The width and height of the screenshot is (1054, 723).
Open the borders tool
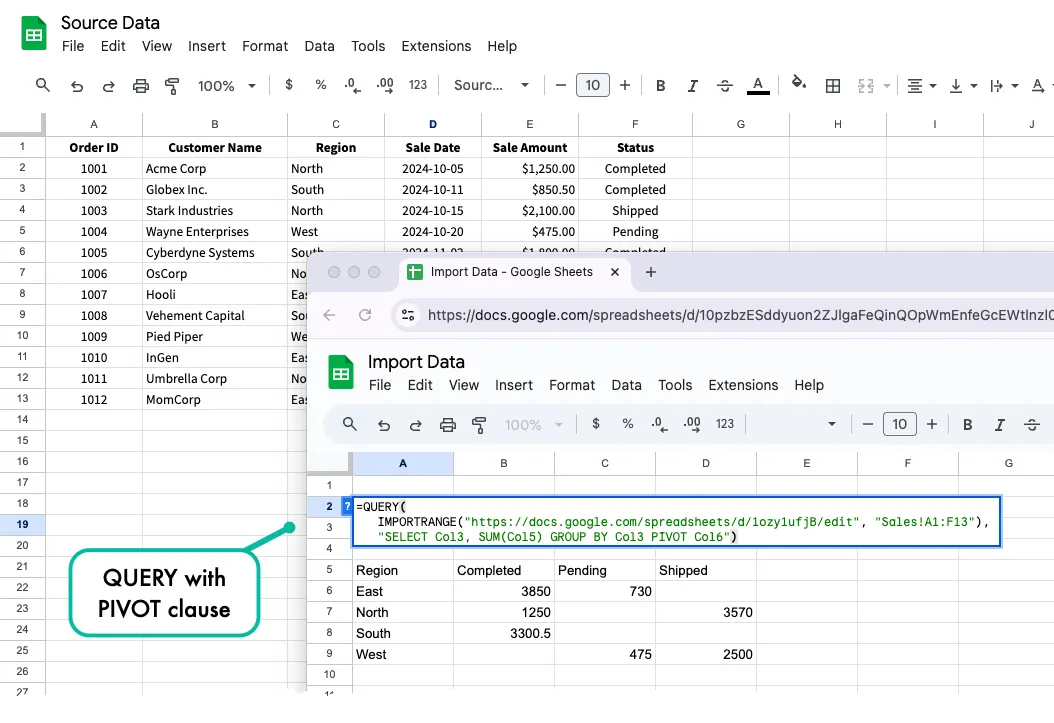[833, 85]
